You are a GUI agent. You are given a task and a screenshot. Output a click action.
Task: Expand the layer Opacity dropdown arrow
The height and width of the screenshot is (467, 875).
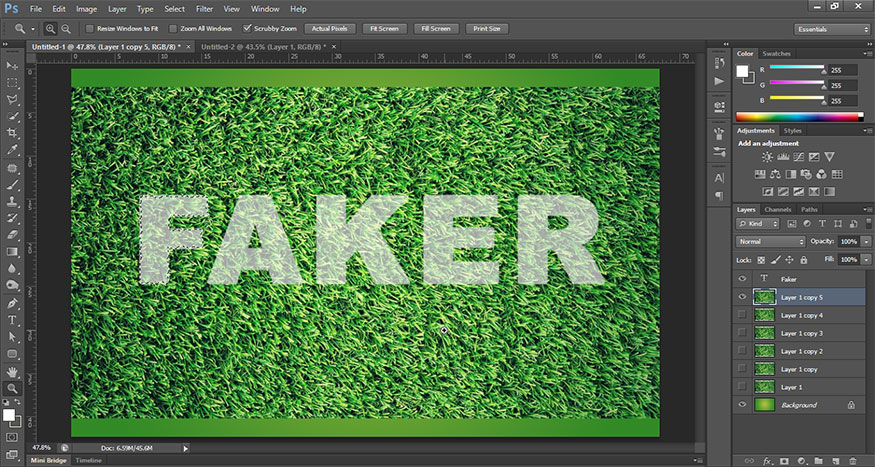[866, 242]
